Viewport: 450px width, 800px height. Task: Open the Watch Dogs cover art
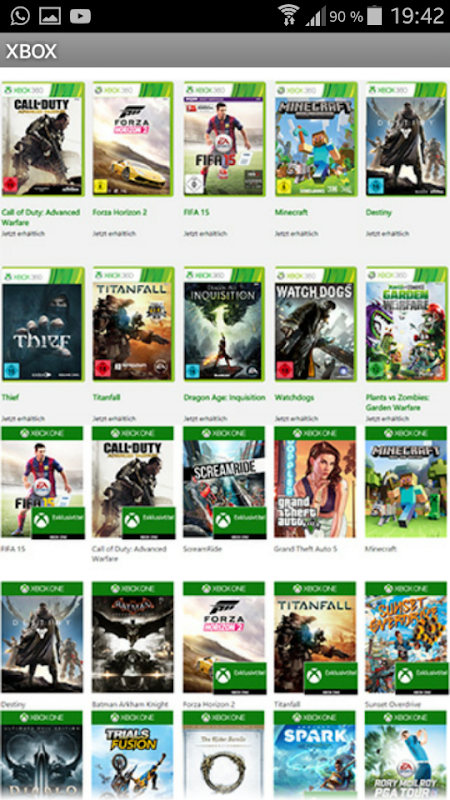315,324
